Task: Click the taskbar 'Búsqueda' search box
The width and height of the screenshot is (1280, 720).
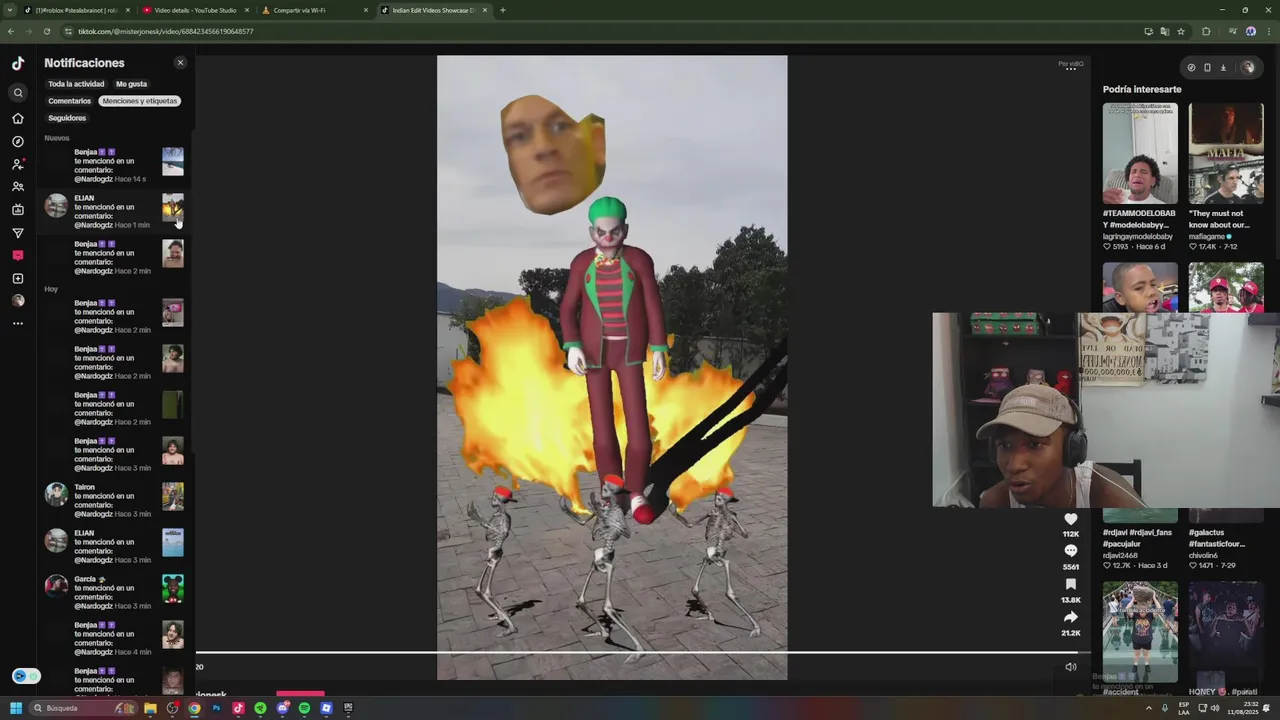Action: pyautogui.click(x=85, y=708)
